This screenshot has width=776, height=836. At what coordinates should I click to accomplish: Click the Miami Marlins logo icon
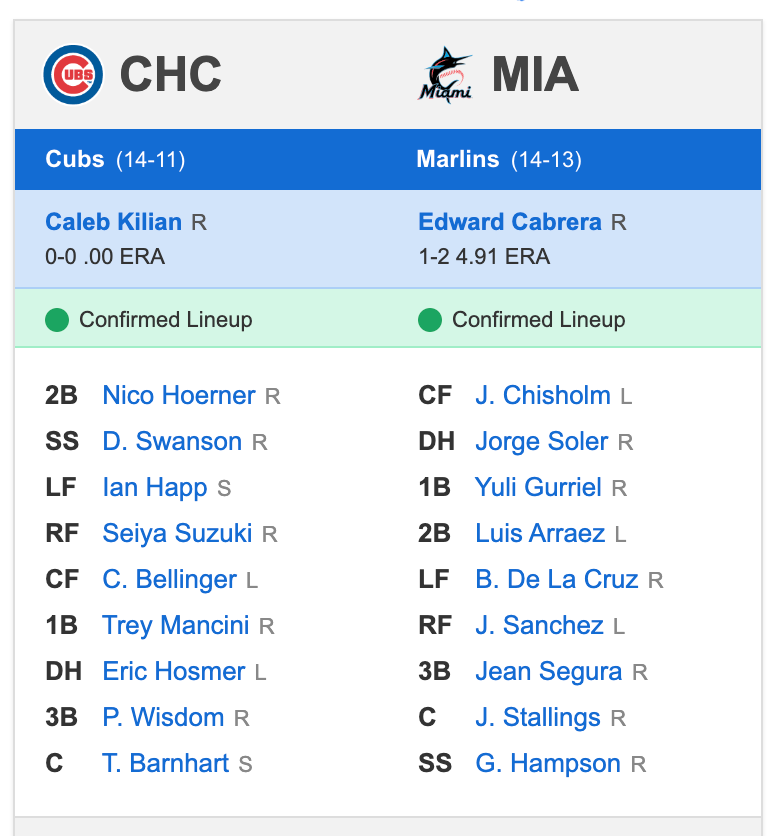point(445,75)
